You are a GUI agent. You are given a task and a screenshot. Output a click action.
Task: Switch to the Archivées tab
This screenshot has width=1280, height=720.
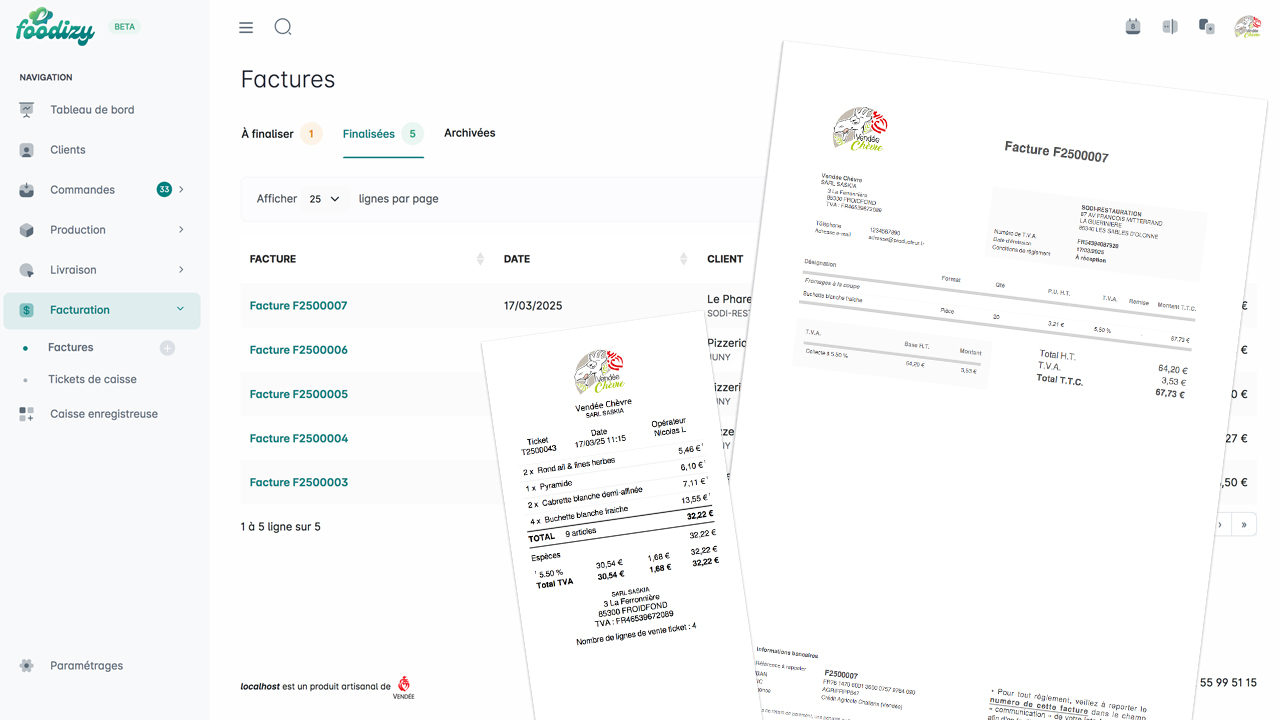[469, 133]
